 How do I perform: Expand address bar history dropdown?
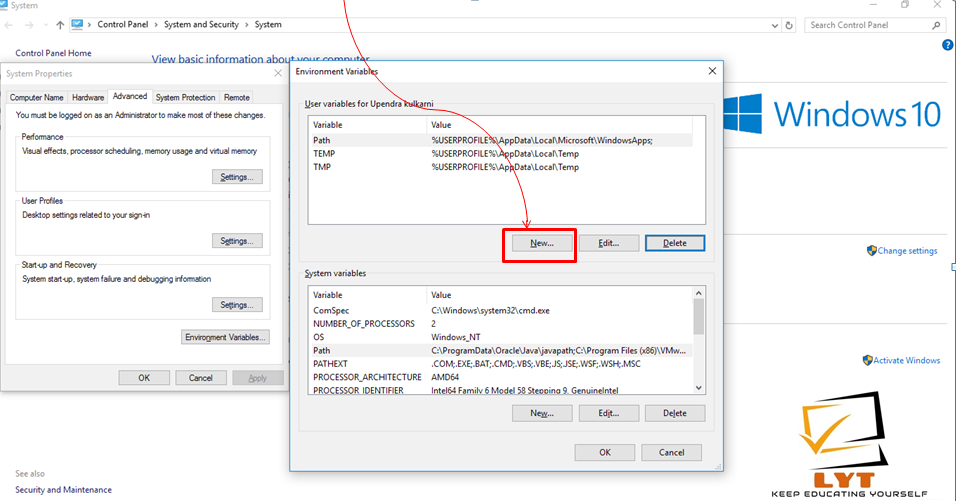(774, 26)
